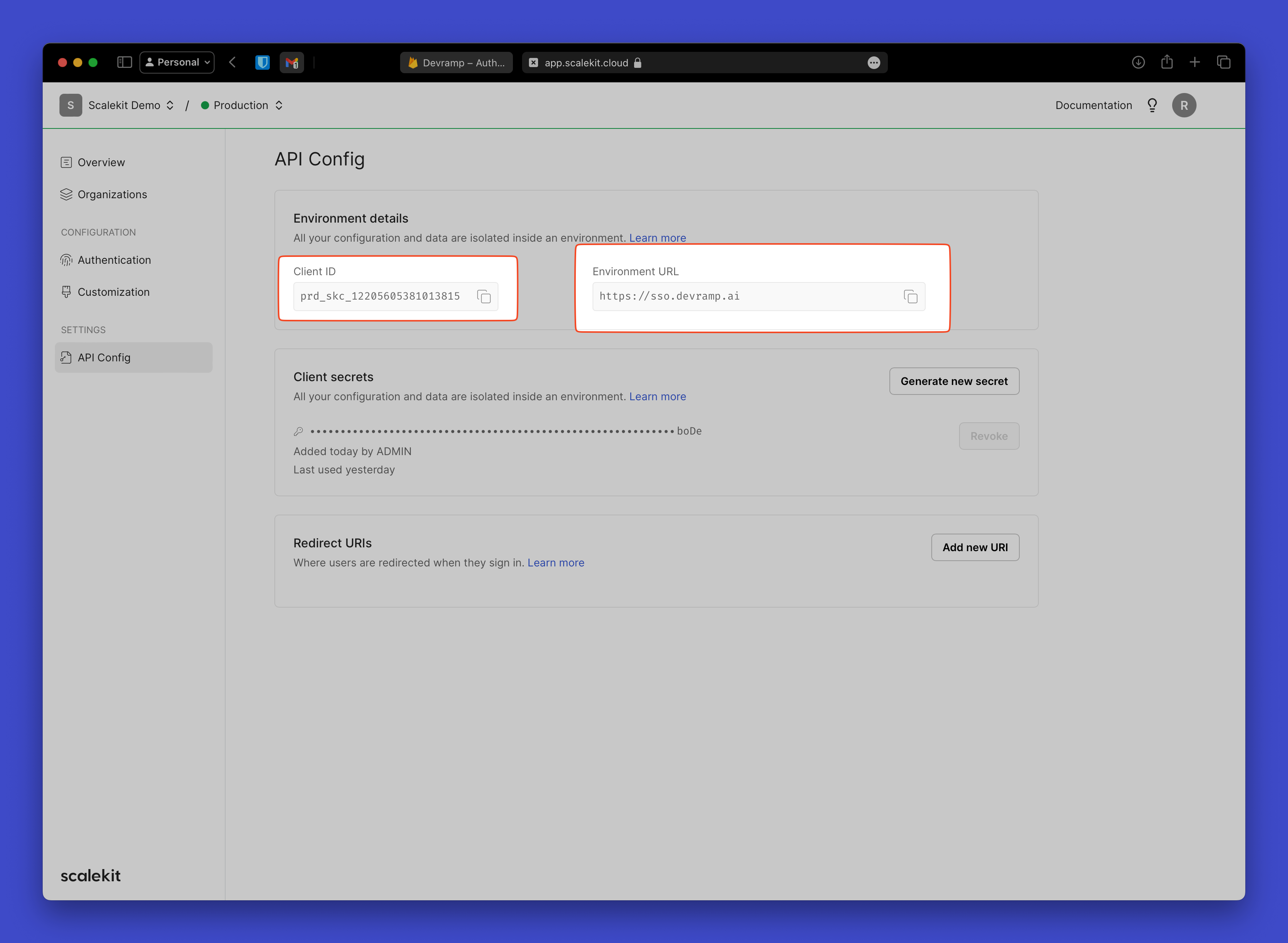Copy the Client ID value
Viewport: 1288px width, 943px height.
click(x=483, y=296)
